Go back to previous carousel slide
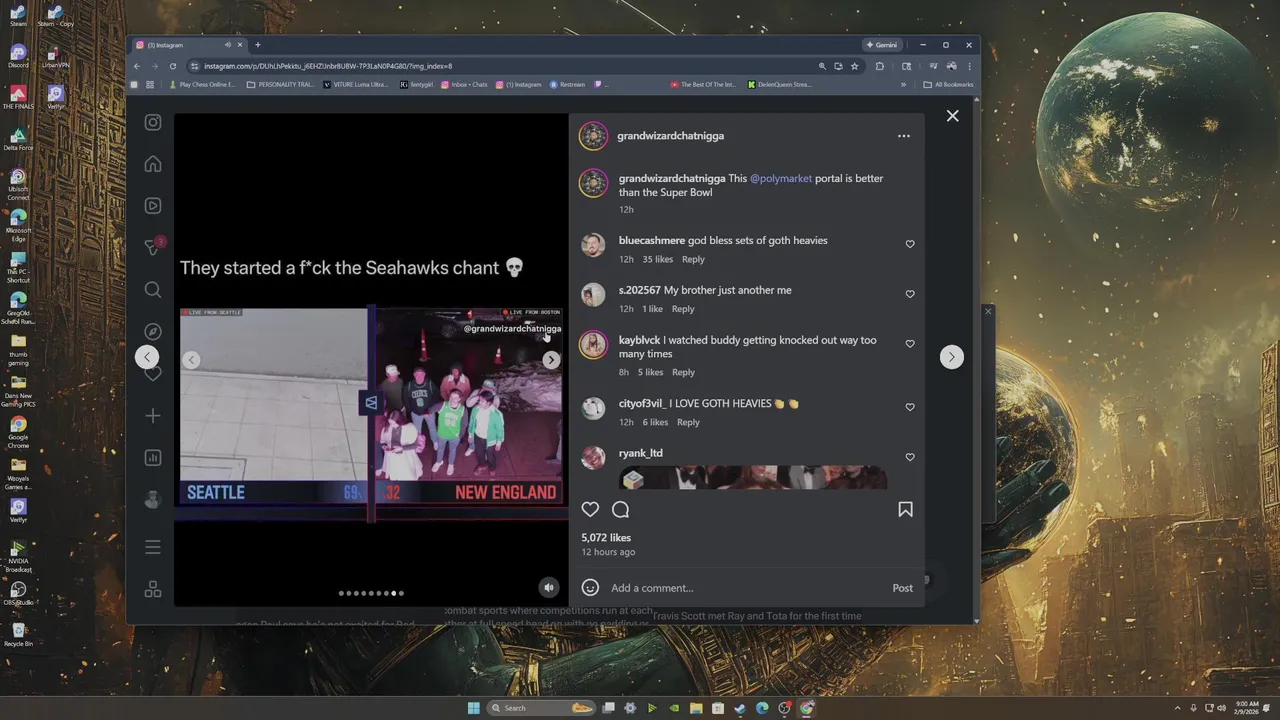 [191, 360]
